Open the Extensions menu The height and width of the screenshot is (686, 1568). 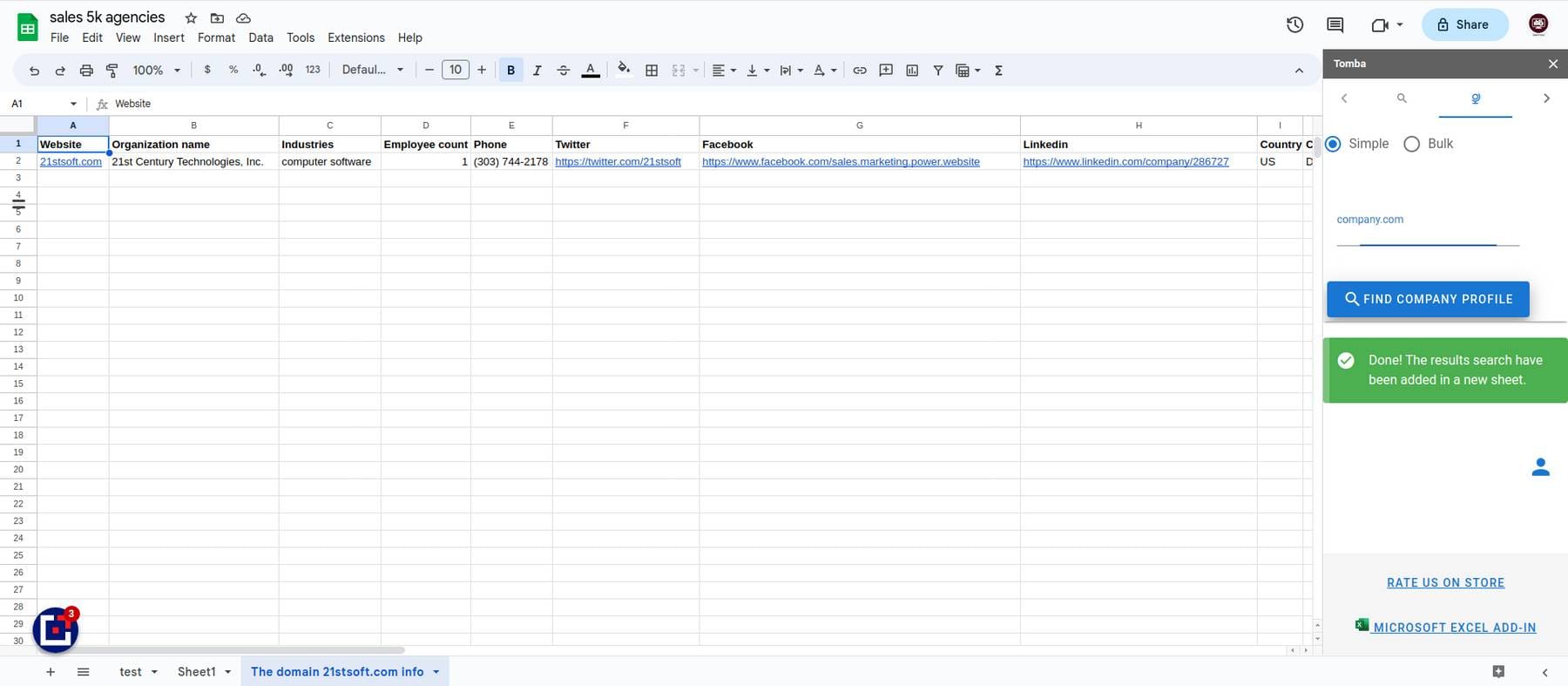[x=356, y=37]
